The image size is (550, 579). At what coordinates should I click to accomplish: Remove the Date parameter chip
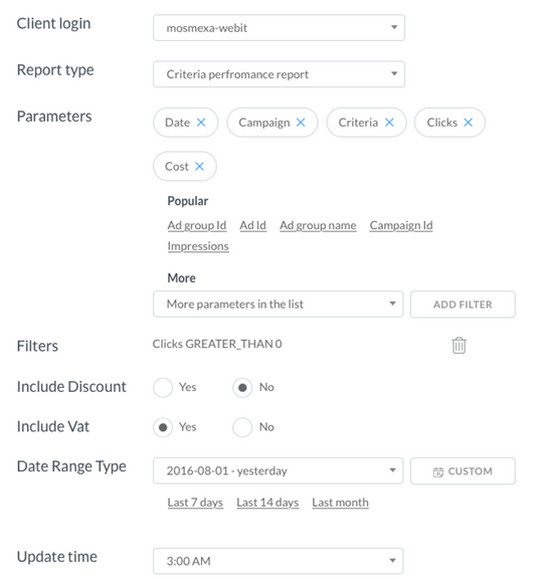[201, 122]
